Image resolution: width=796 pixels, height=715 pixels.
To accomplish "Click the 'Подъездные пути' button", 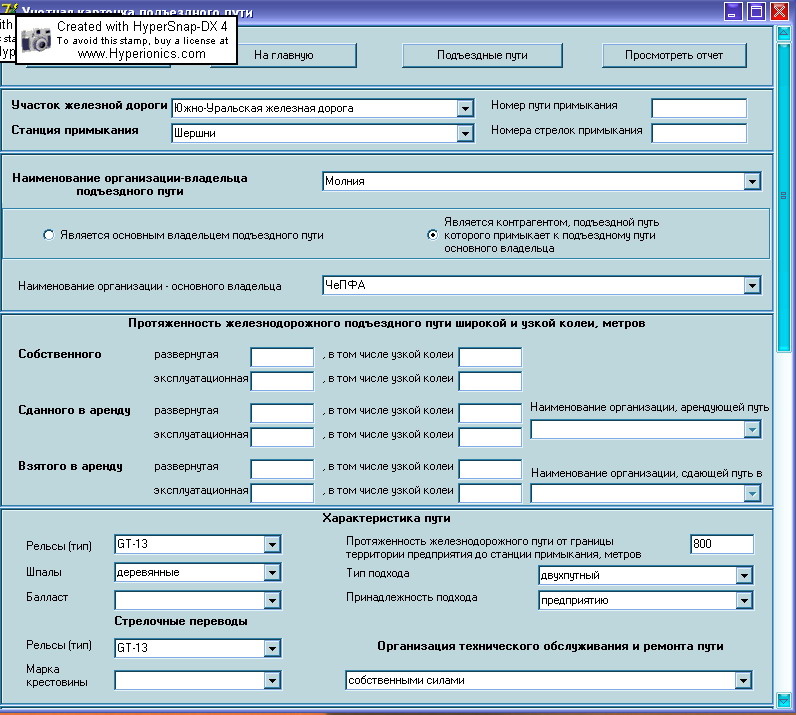I will click(482, 55).
